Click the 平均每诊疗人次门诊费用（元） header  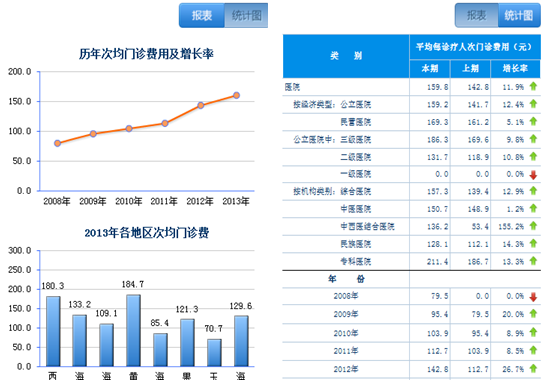pyautogui.click(x=474, y=47)
